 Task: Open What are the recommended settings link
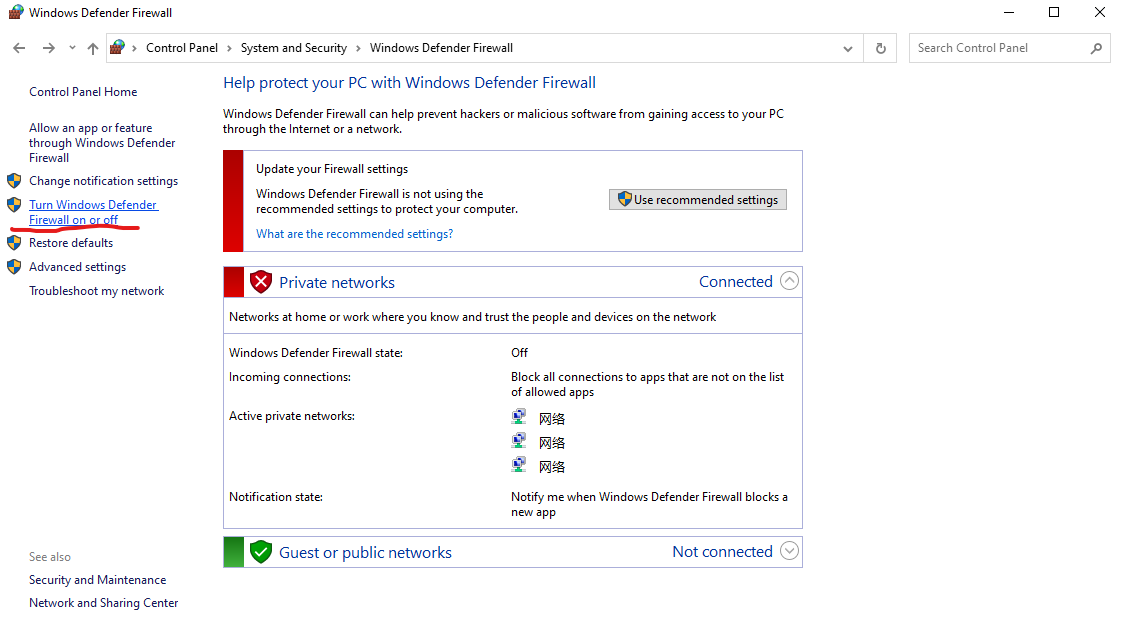pos(354,234)
